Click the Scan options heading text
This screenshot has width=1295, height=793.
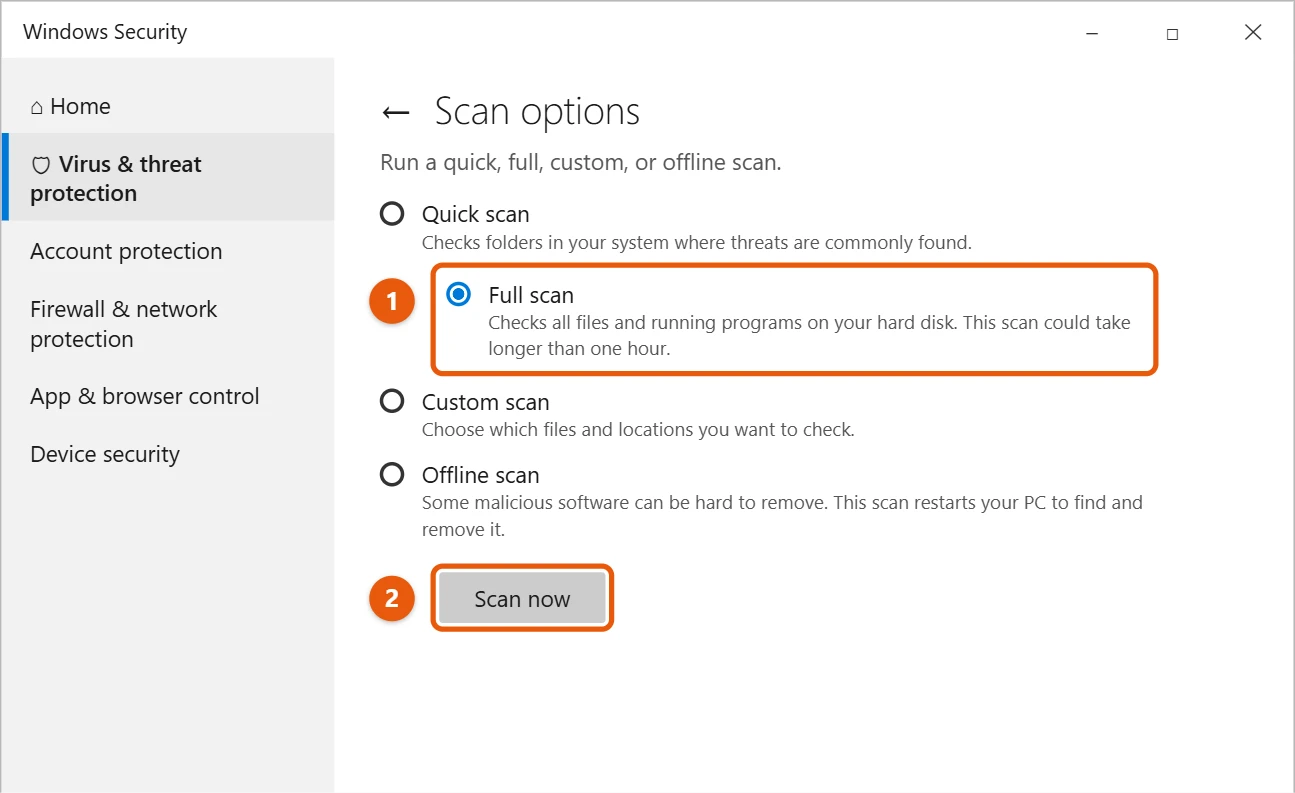point(537,112)
